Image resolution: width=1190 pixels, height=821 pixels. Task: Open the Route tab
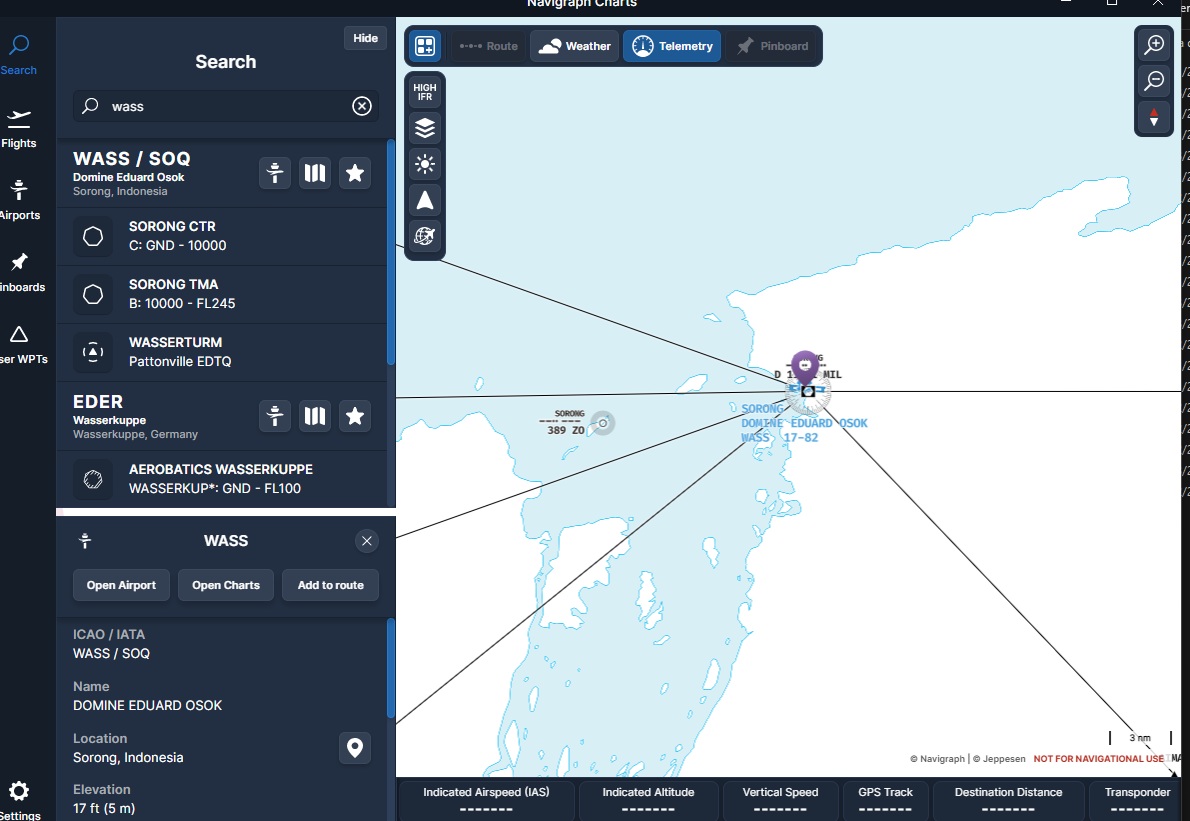(x=488, y=46)
